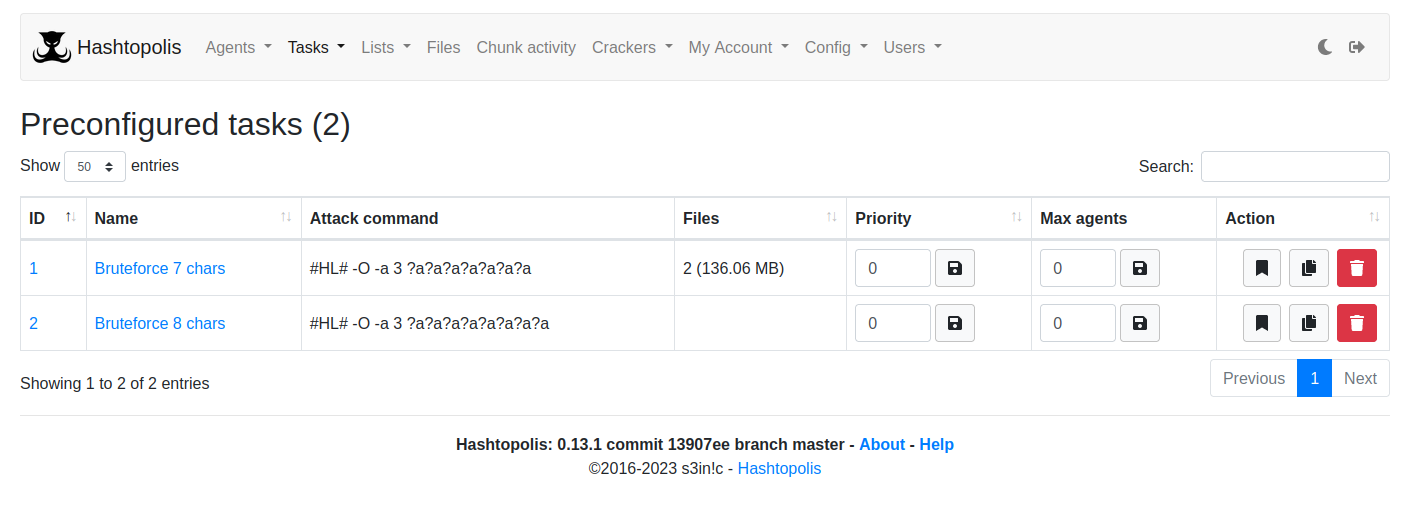Expand the Config dropdown menu
Image resolution: width=1413 pixels, height=512 pixels.
836,47
